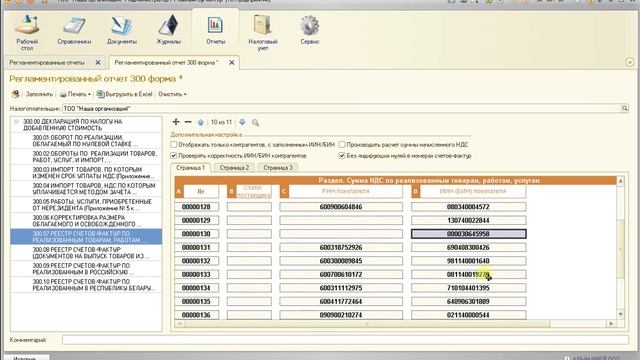
Task: Select 300.08 Реестр счетов-фактур item
Action: 86,253
